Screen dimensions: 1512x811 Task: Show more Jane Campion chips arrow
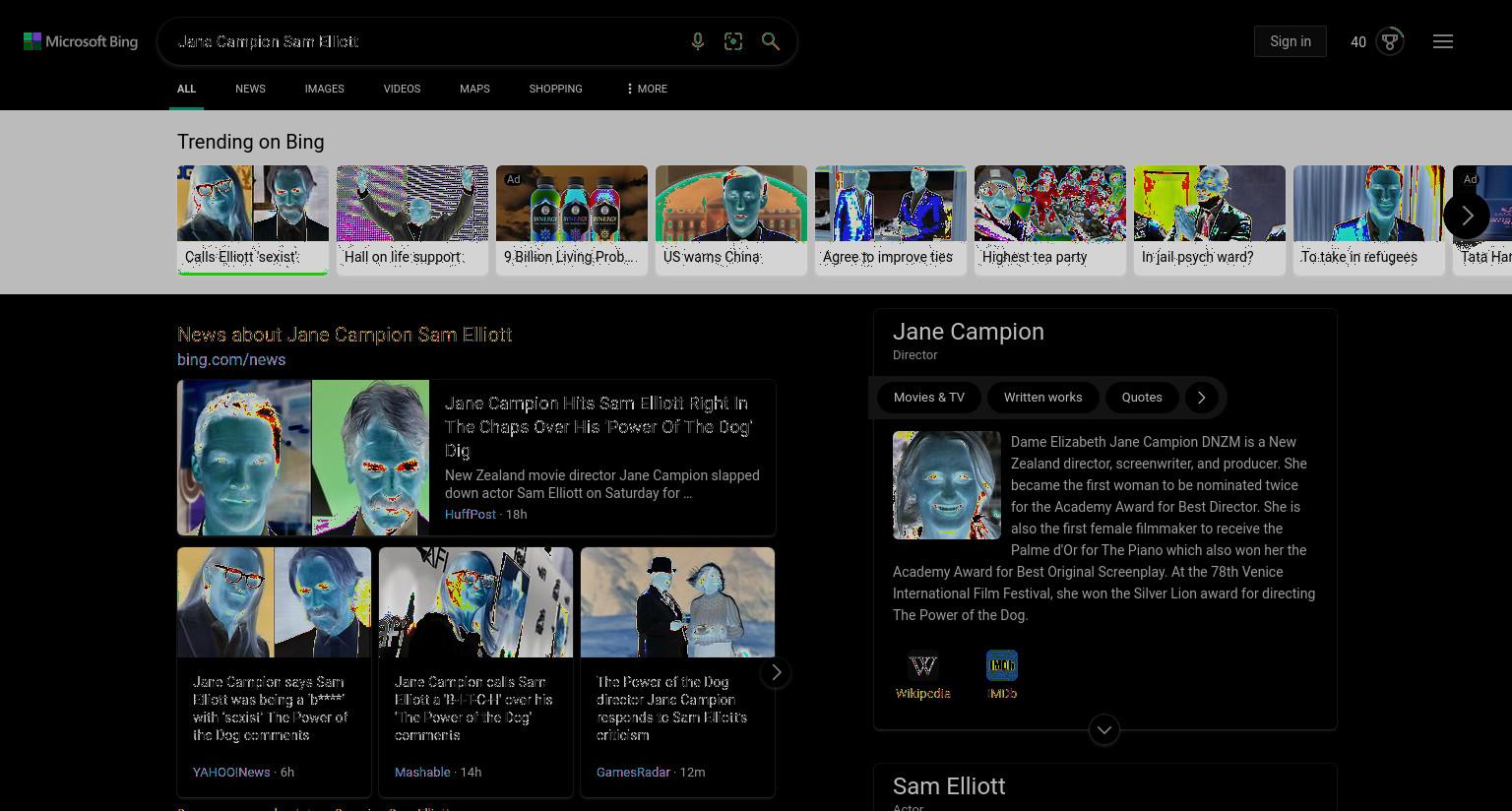click(x=1201, y=398)
